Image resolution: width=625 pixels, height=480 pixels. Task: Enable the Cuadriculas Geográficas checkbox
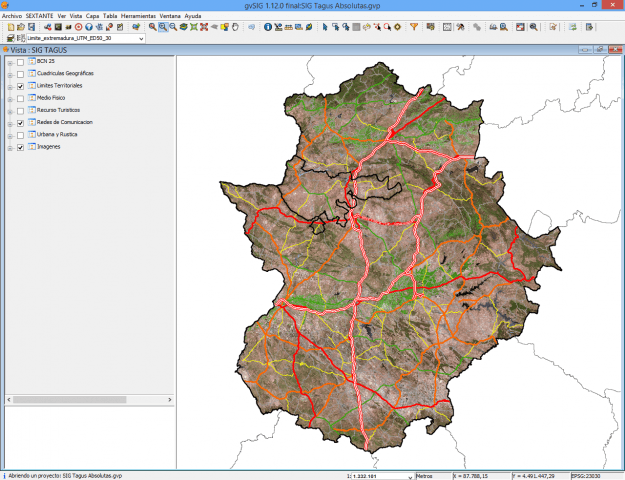(20, 74)
